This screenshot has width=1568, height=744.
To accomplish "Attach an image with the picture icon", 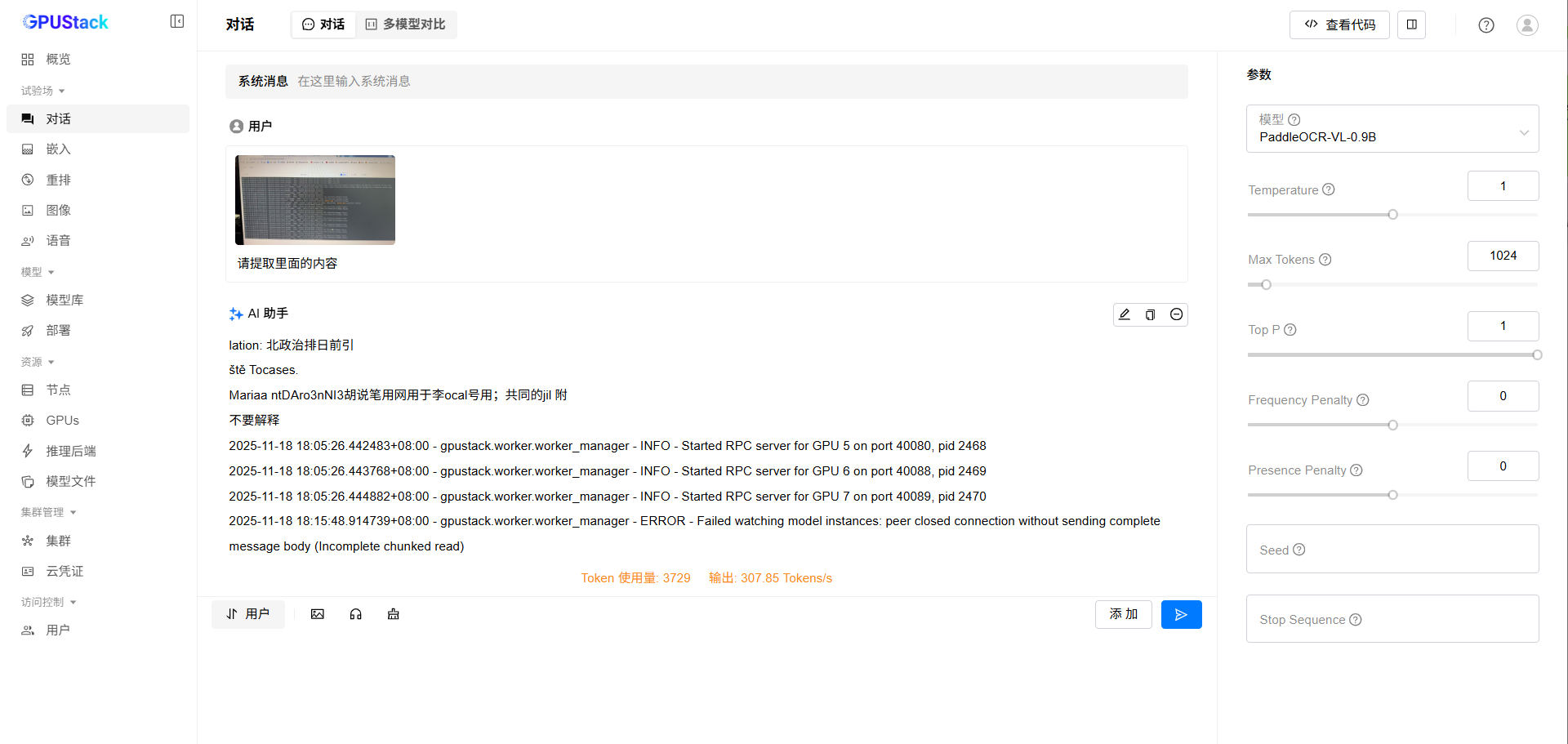I will [x=318, y=614].
